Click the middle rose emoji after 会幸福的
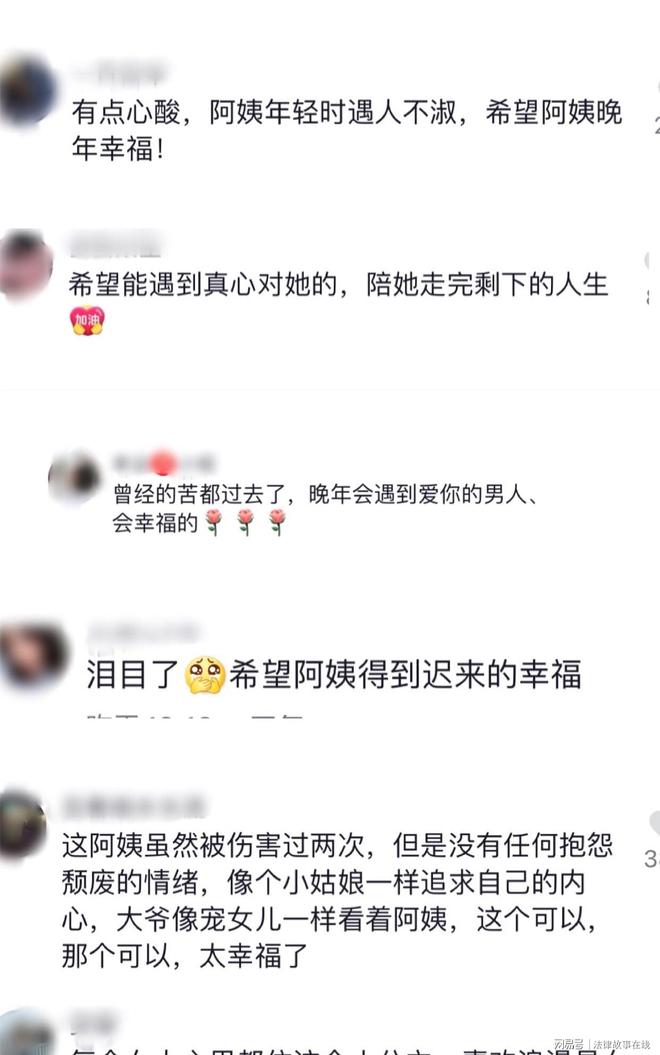 point(246,521)
